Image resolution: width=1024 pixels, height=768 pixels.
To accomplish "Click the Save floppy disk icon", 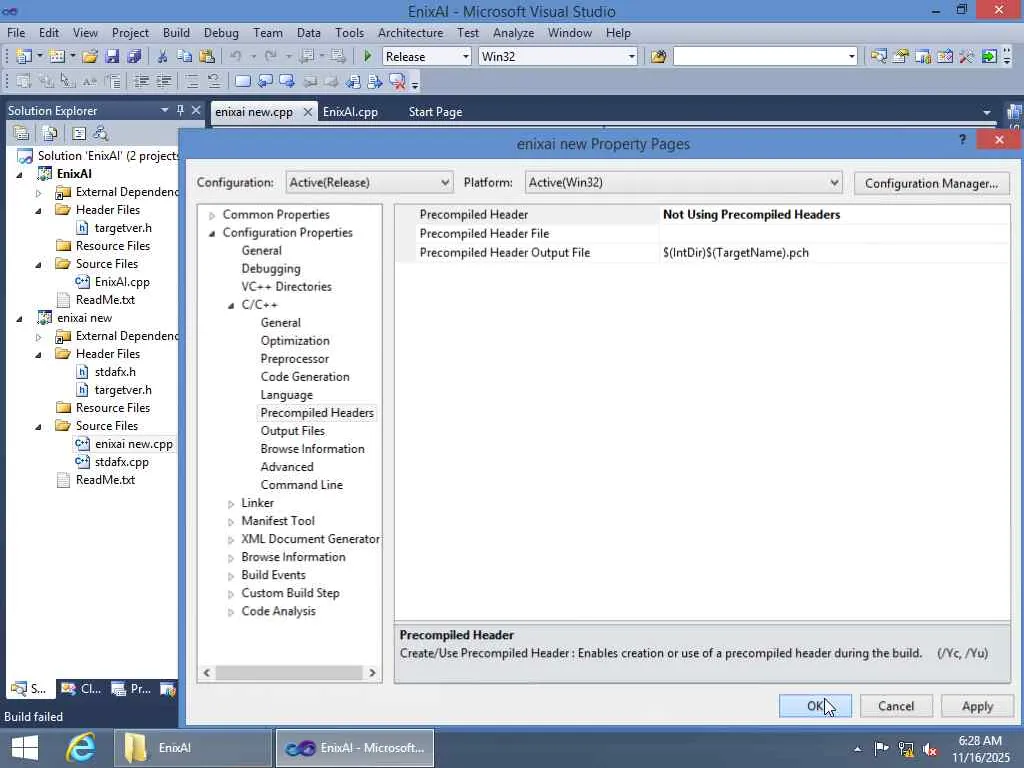I will (x=112, y=57).
